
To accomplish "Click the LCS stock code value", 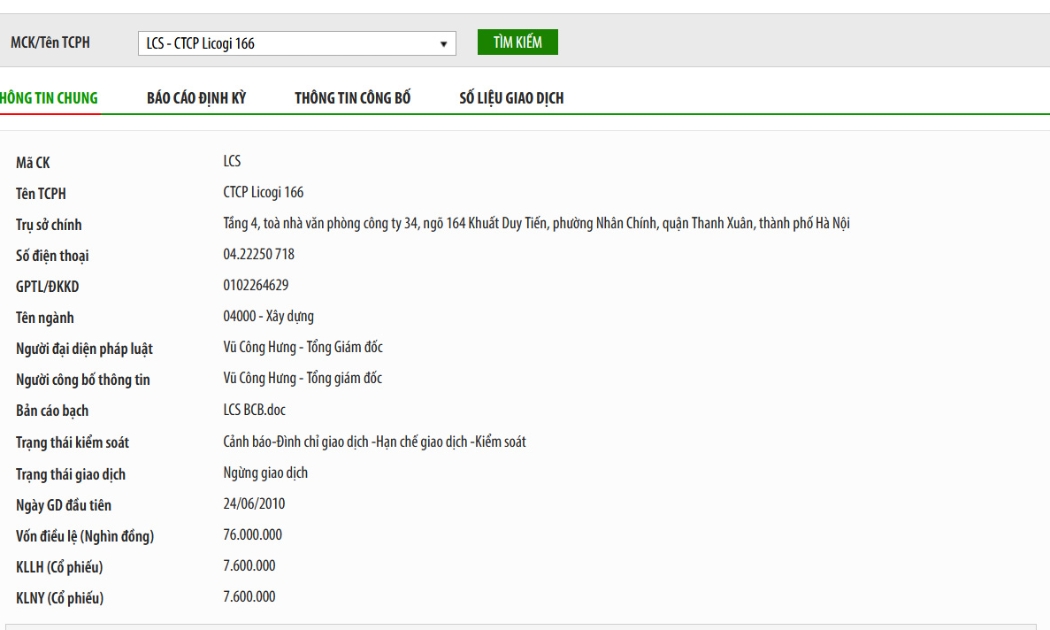I will (x=232, y=161).
